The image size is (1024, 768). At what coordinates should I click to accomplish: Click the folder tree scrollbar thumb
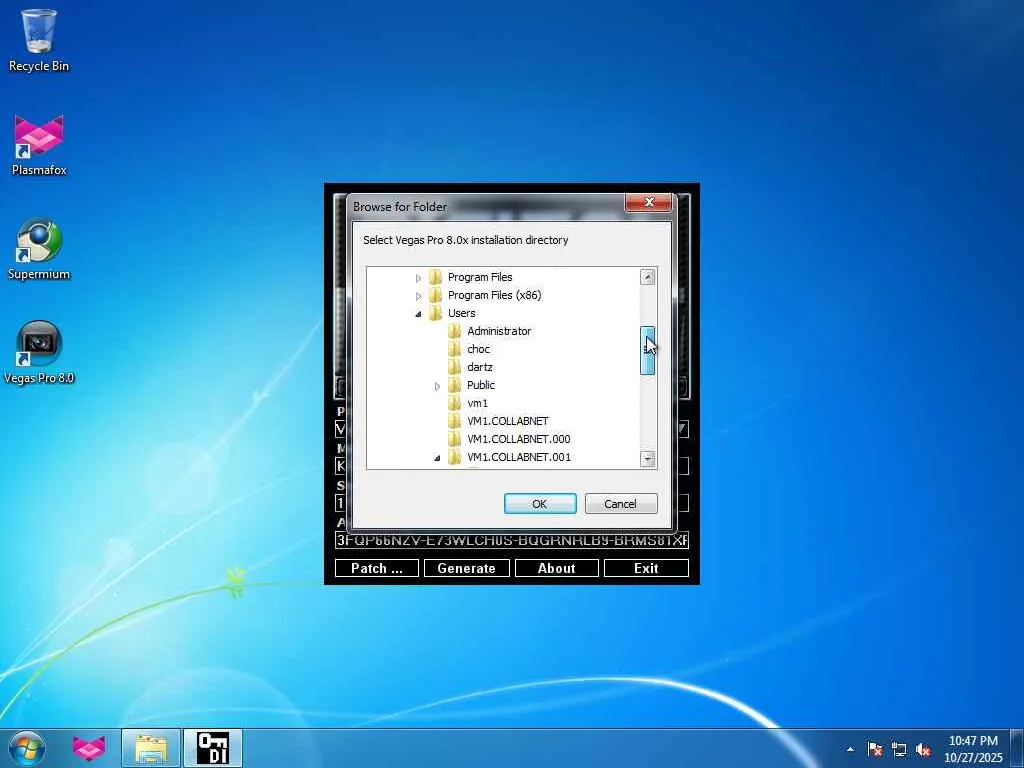pyautogui.click(x=647, y=351)
